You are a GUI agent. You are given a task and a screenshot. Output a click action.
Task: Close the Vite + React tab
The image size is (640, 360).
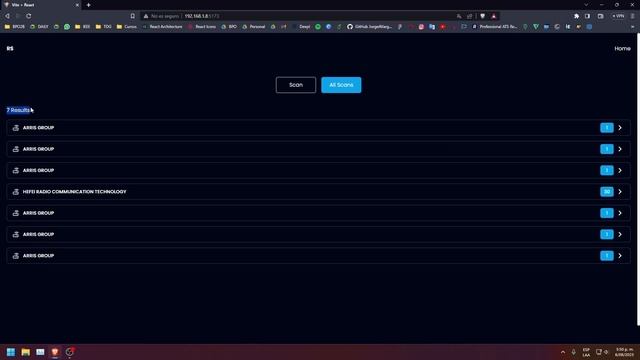(x=77, y=5)
